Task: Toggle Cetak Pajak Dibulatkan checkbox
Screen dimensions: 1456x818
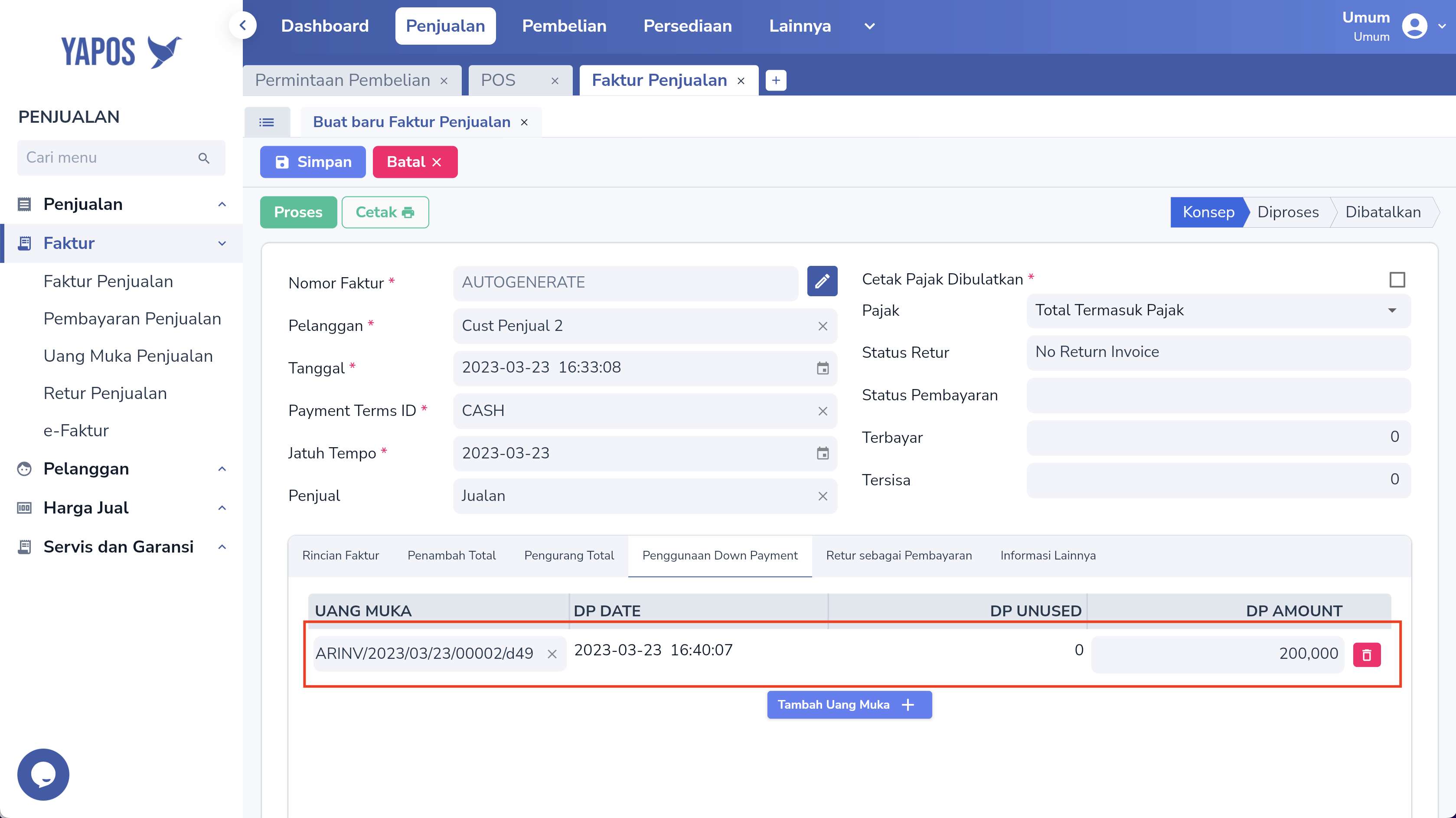Action: (1397, 279)
